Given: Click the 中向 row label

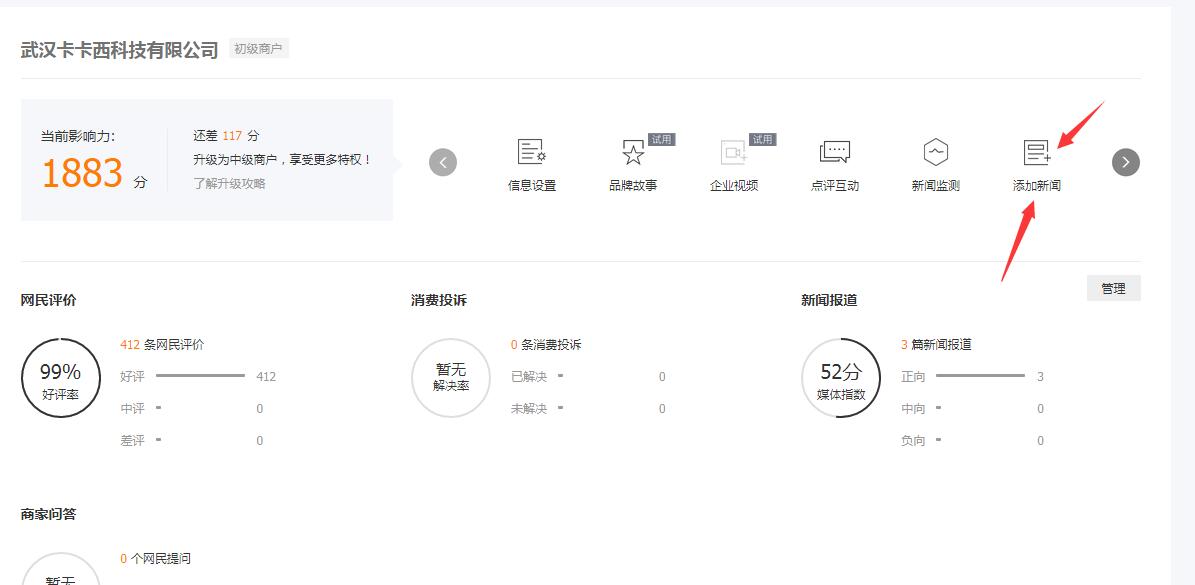Looking at the screenshot, I should coord(913,409).
